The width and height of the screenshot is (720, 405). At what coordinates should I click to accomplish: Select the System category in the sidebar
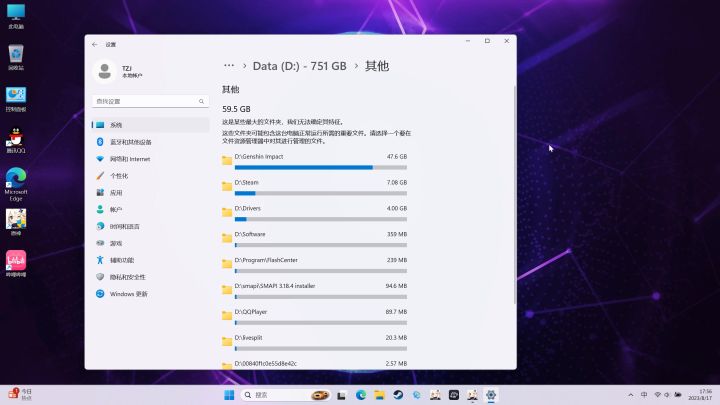pyautogui.click(x=150, y=125)
